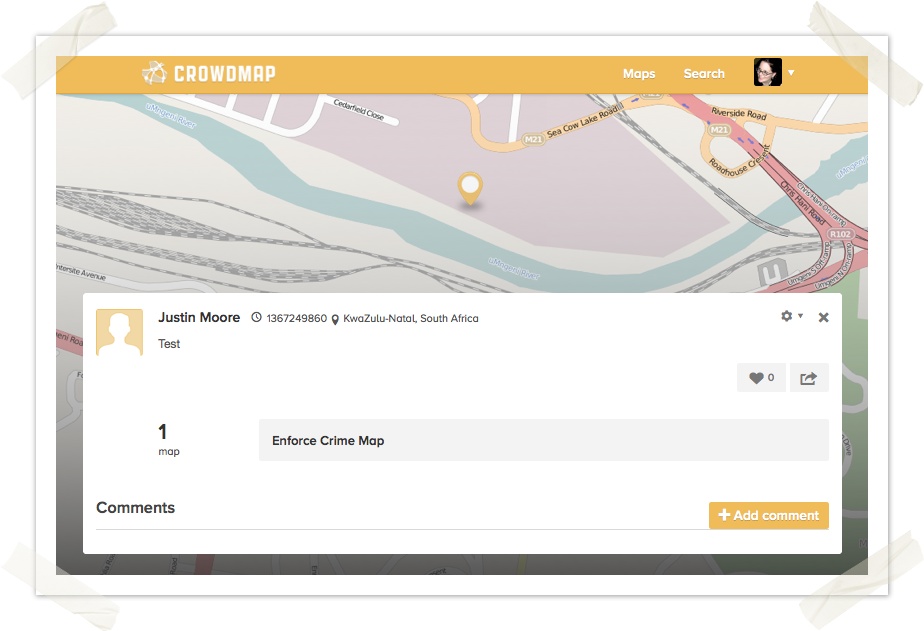Open the Maps menu item
The width and height of the screenshot is (924, 631).
638,74
